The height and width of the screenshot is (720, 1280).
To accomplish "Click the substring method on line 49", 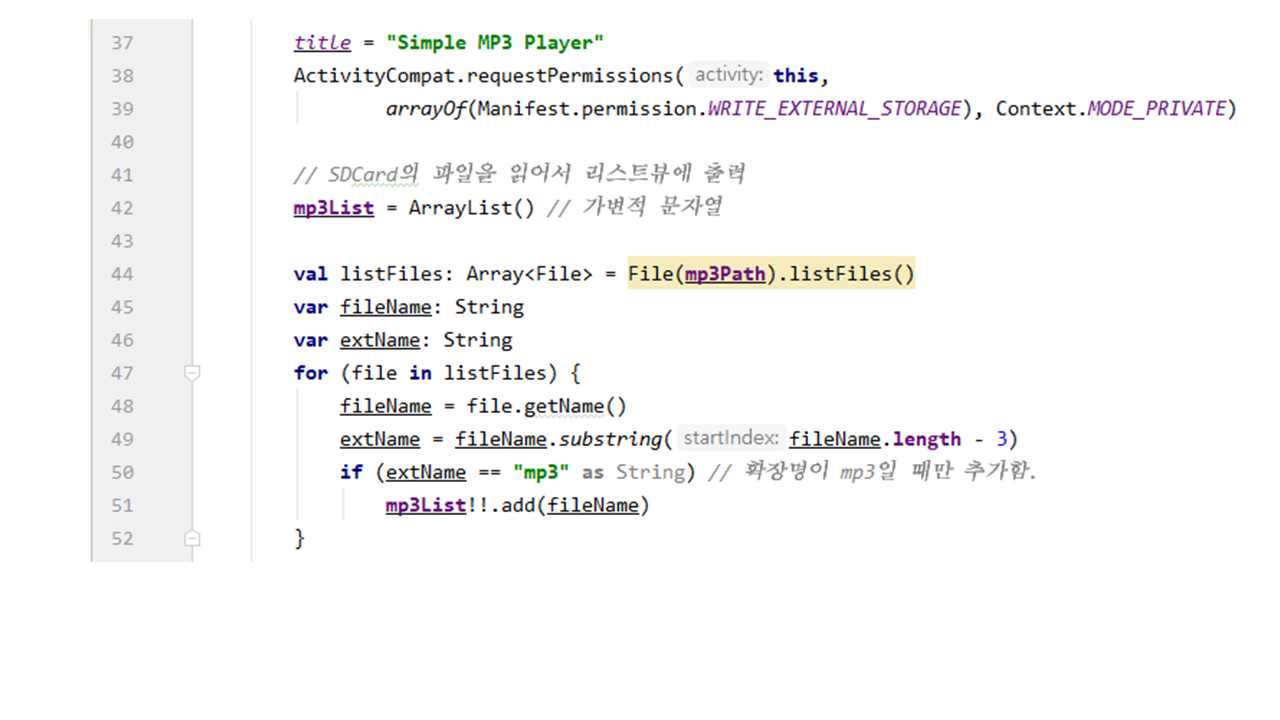I will [x=609, y=439].
